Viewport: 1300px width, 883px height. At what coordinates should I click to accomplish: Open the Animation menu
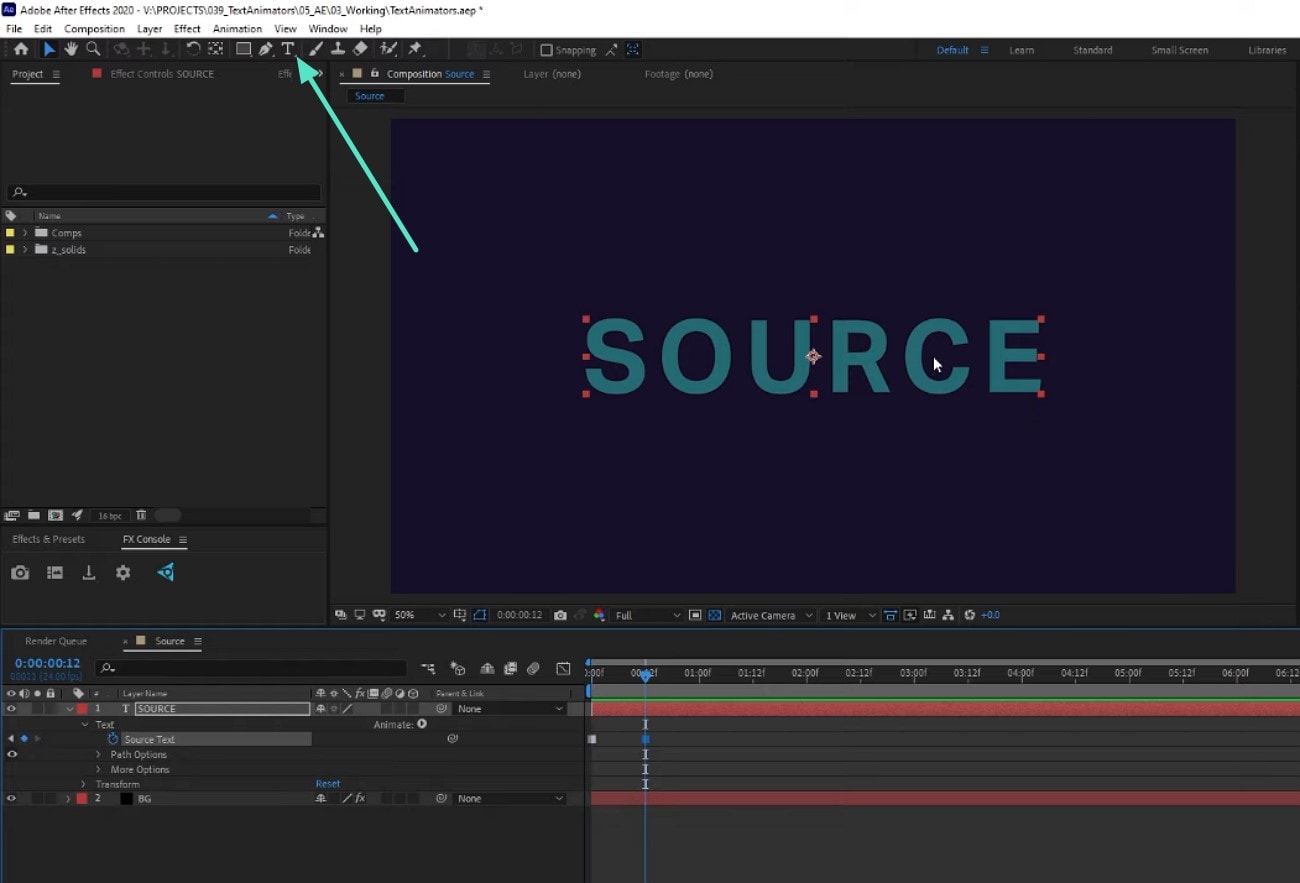(x=237, y=29)
